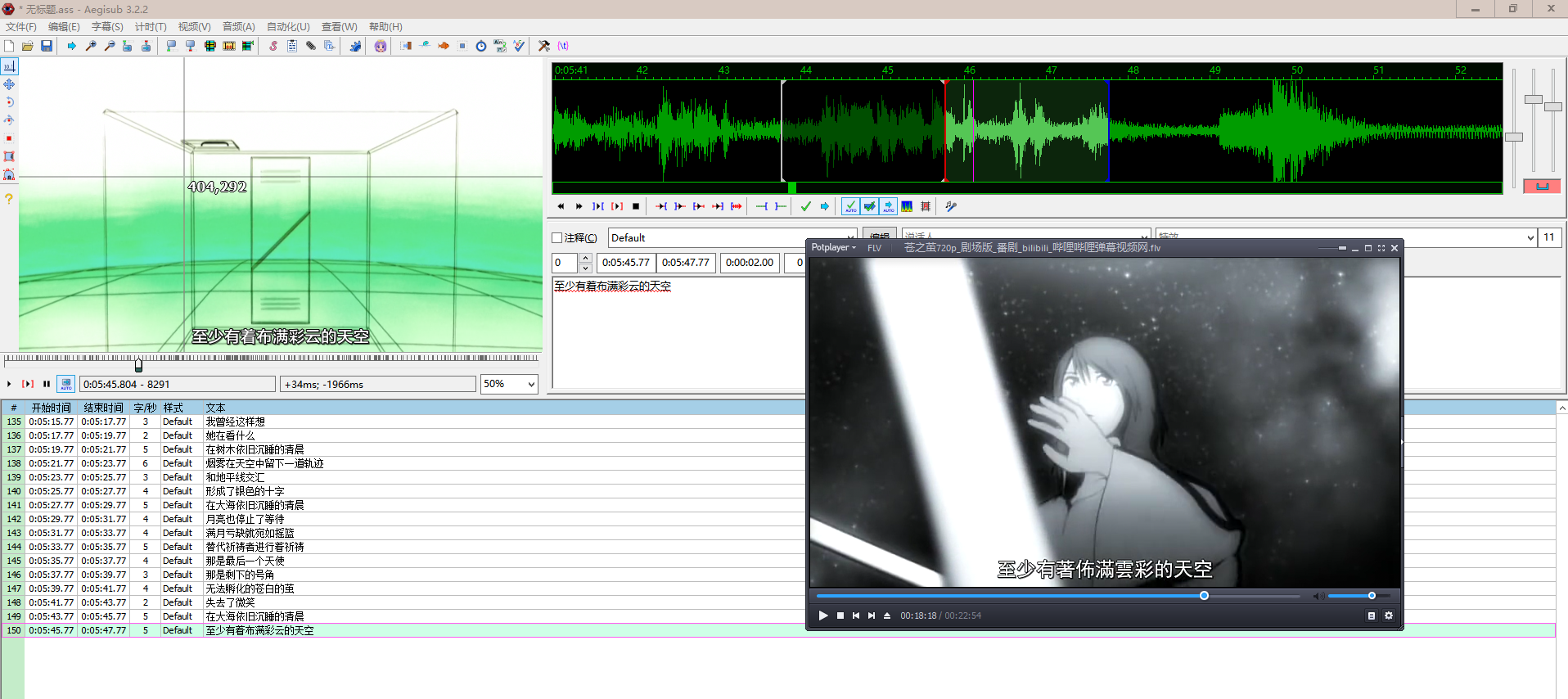1568x699 pixels.
Task: Open the 字幕(S) menu
Action: [x=107, y=27]
